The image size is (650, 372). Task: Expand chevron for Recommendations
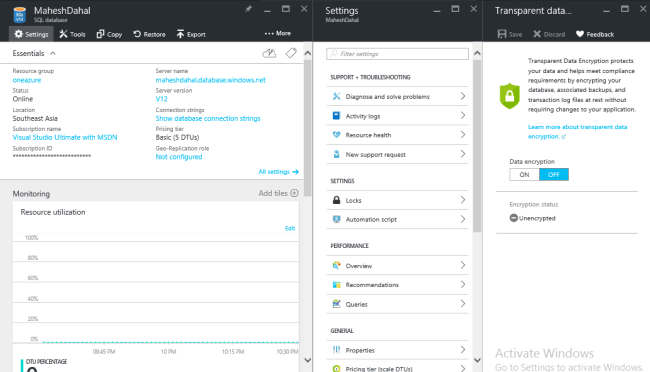(463, 284)
